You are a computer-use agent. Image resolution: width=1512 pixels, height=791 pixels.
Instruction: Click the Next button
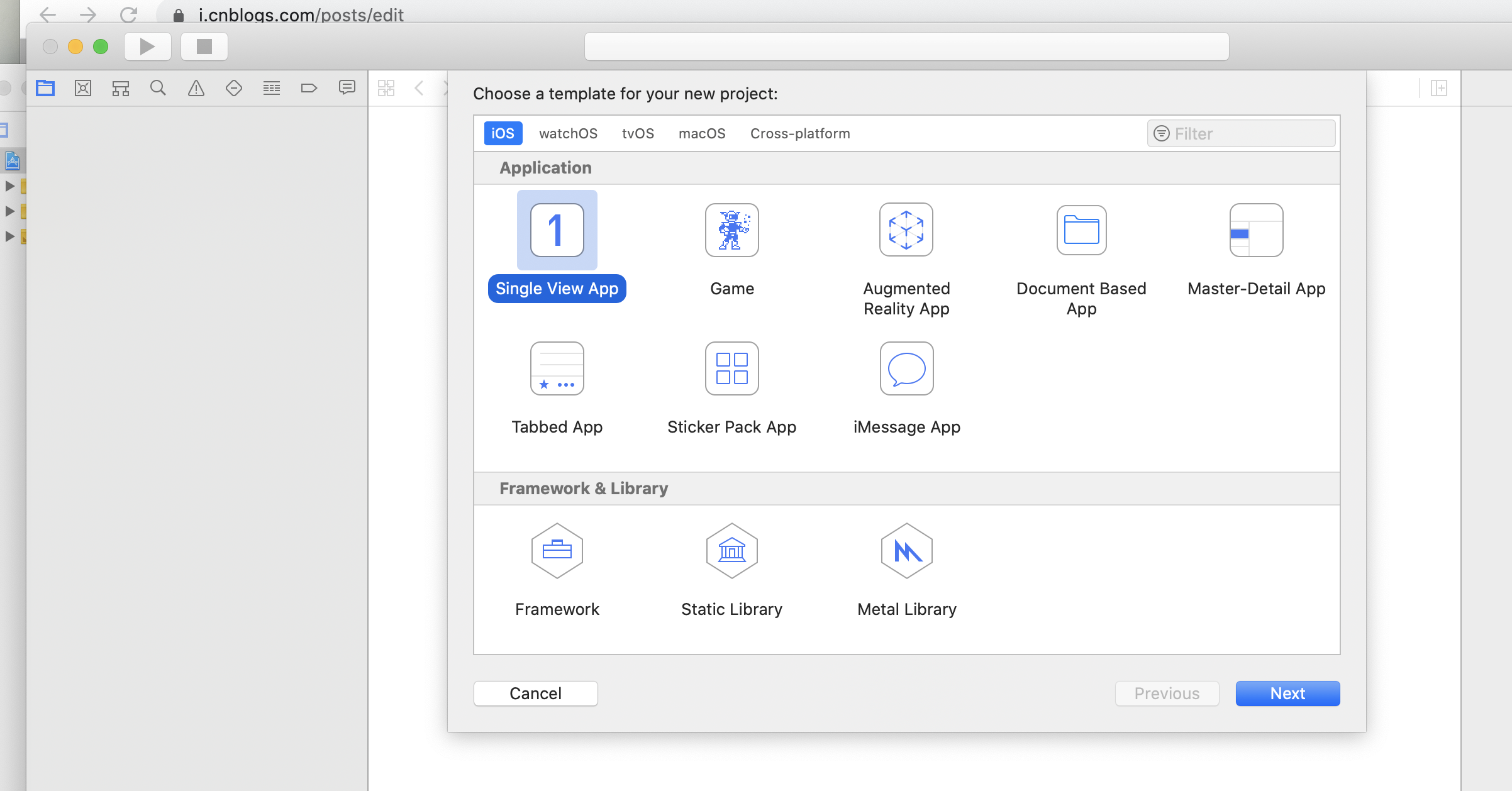(1288, 694)
